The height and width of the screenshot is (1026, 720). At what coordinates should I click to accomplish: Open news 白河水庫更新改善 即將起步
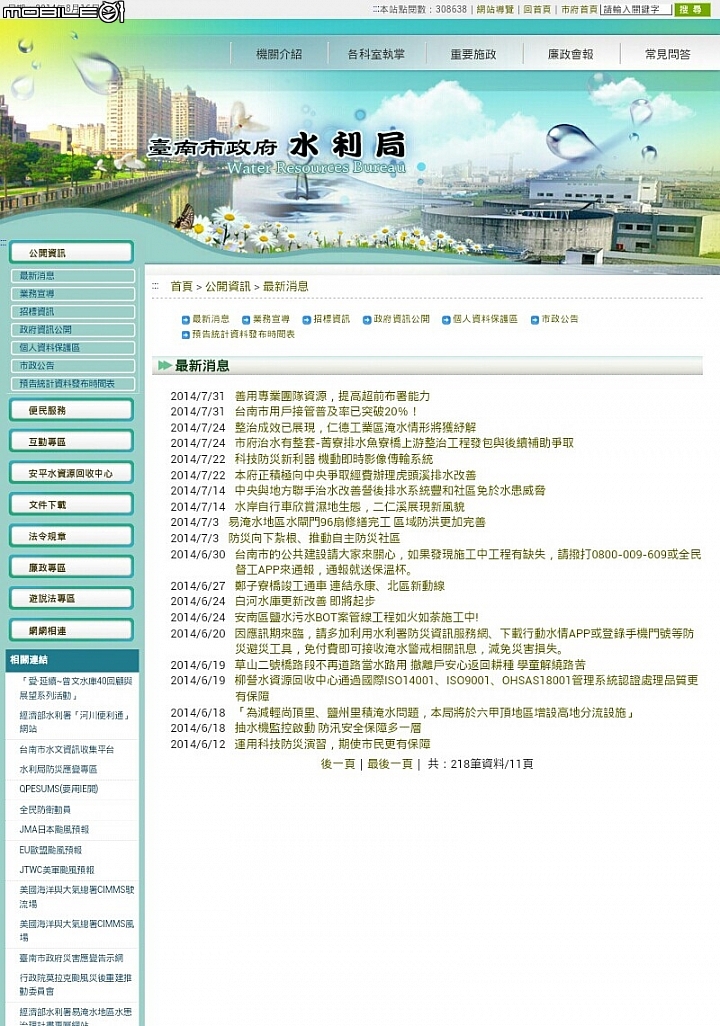click(305, 601)
